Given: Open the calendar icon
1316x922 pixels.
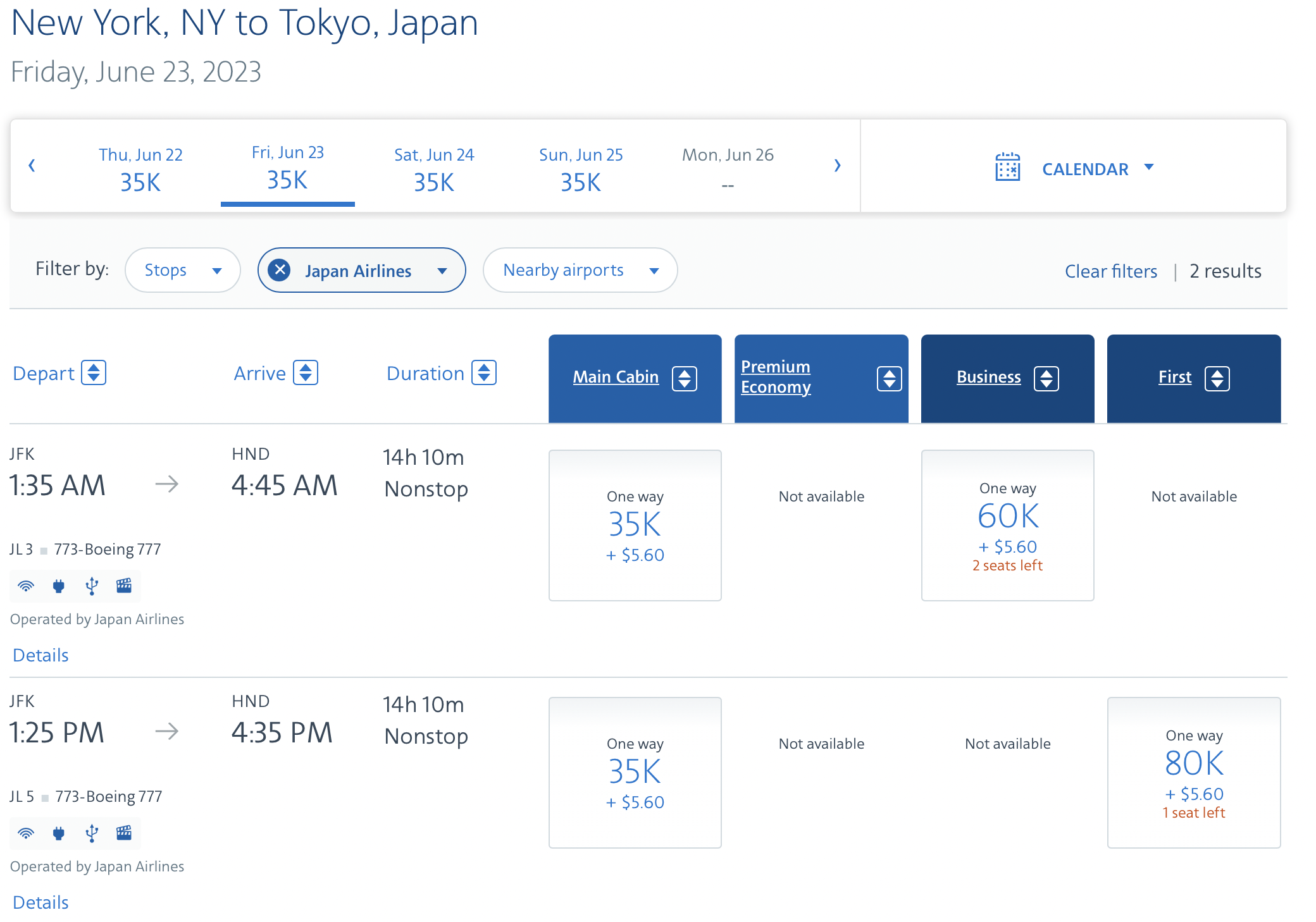Looking at the screenshot, I should click(1007, 168).
